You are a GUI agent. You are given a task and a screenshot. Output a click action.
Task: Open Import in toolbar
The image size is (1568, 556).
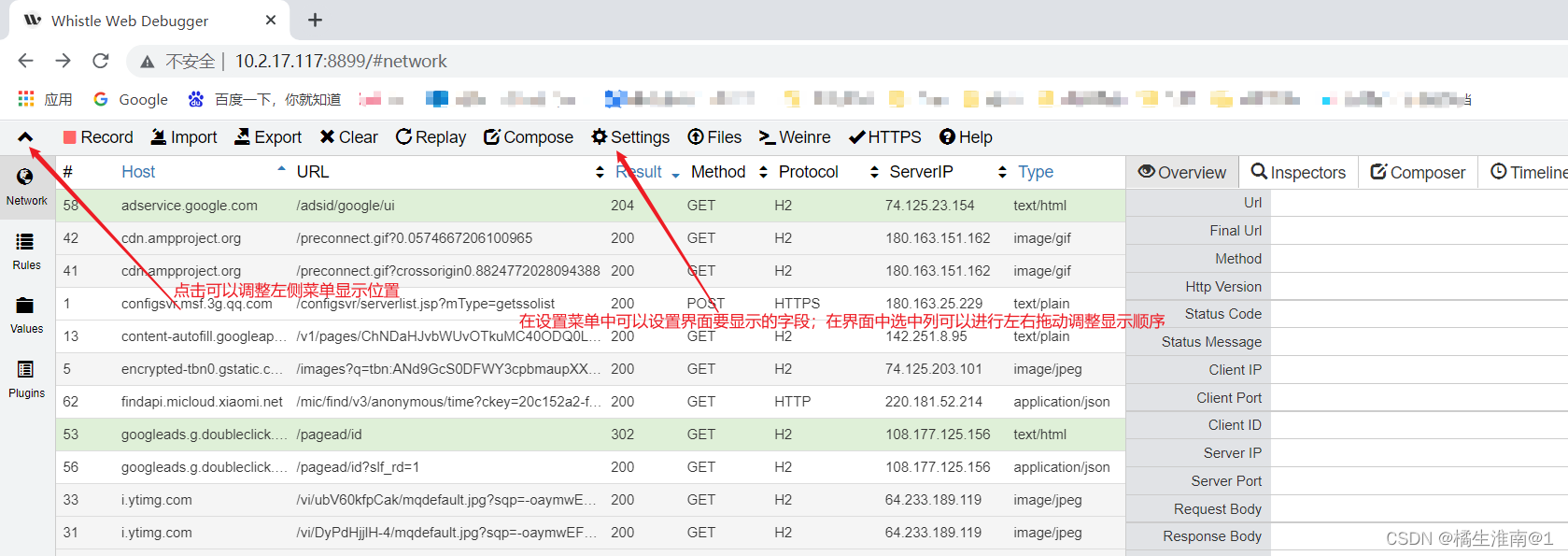click(184, 137)
